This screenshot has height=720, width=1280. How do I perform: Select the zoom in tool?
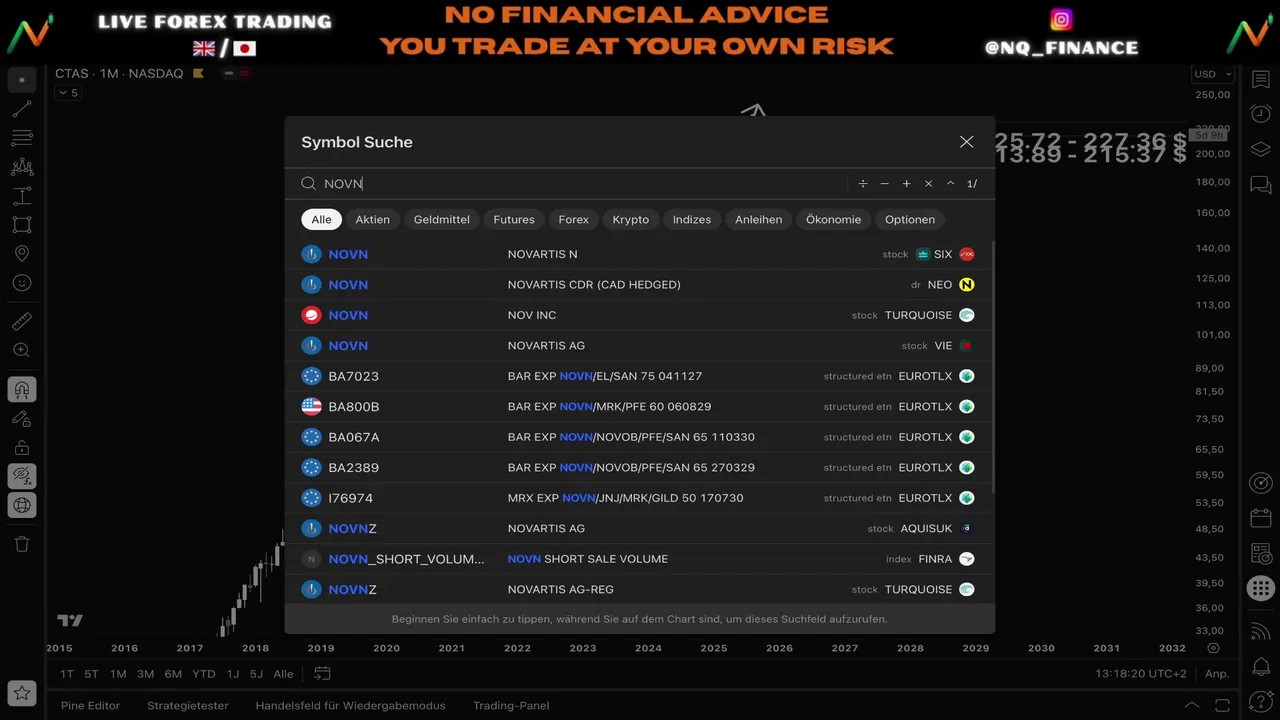pos(22,350)
